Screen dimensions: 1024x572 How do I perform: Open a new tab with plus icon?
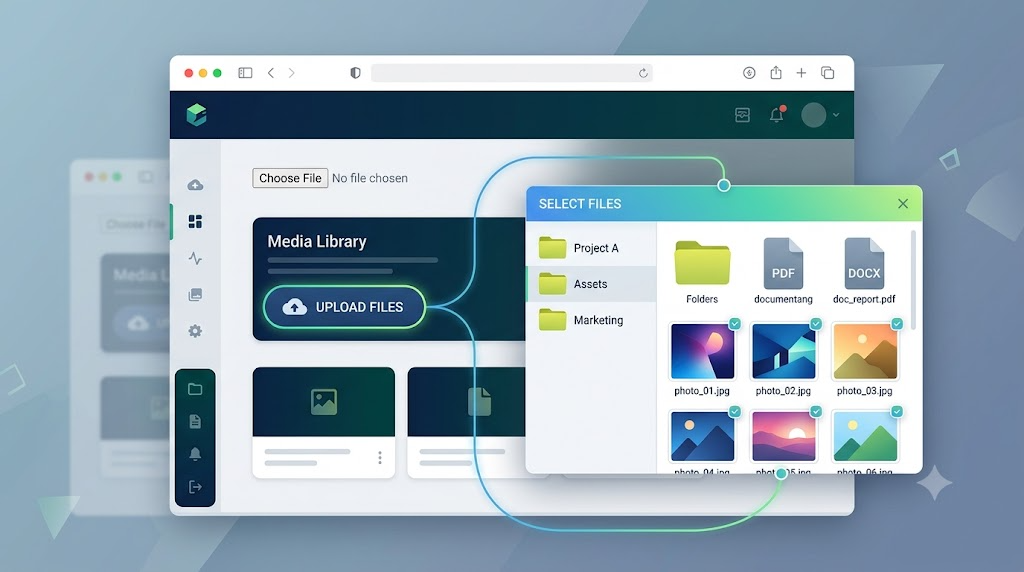click(x=801, y=72)
